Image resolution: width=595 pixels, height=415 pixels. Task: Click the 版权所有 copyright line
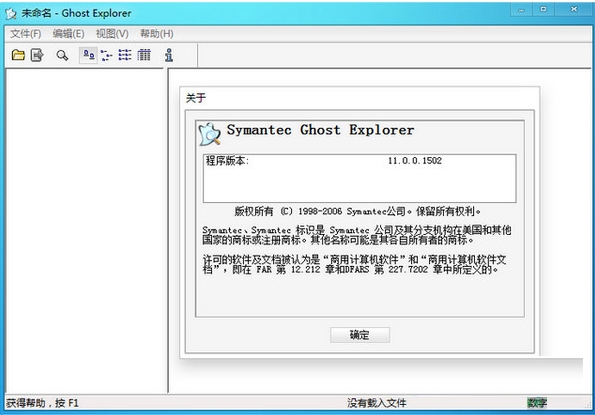[x=357, y=211]
